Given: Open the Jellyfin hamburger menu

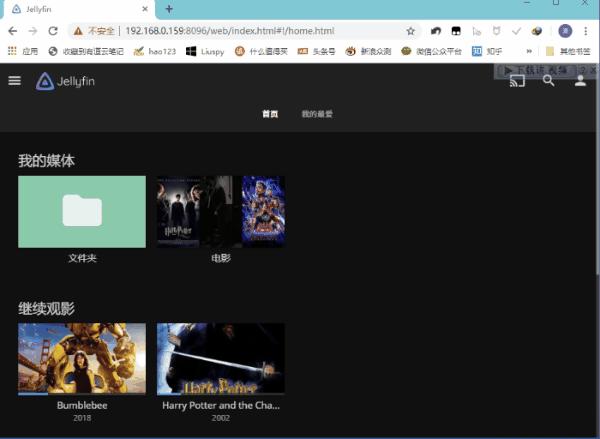Looking at the screenshot, I should point(15,81).
